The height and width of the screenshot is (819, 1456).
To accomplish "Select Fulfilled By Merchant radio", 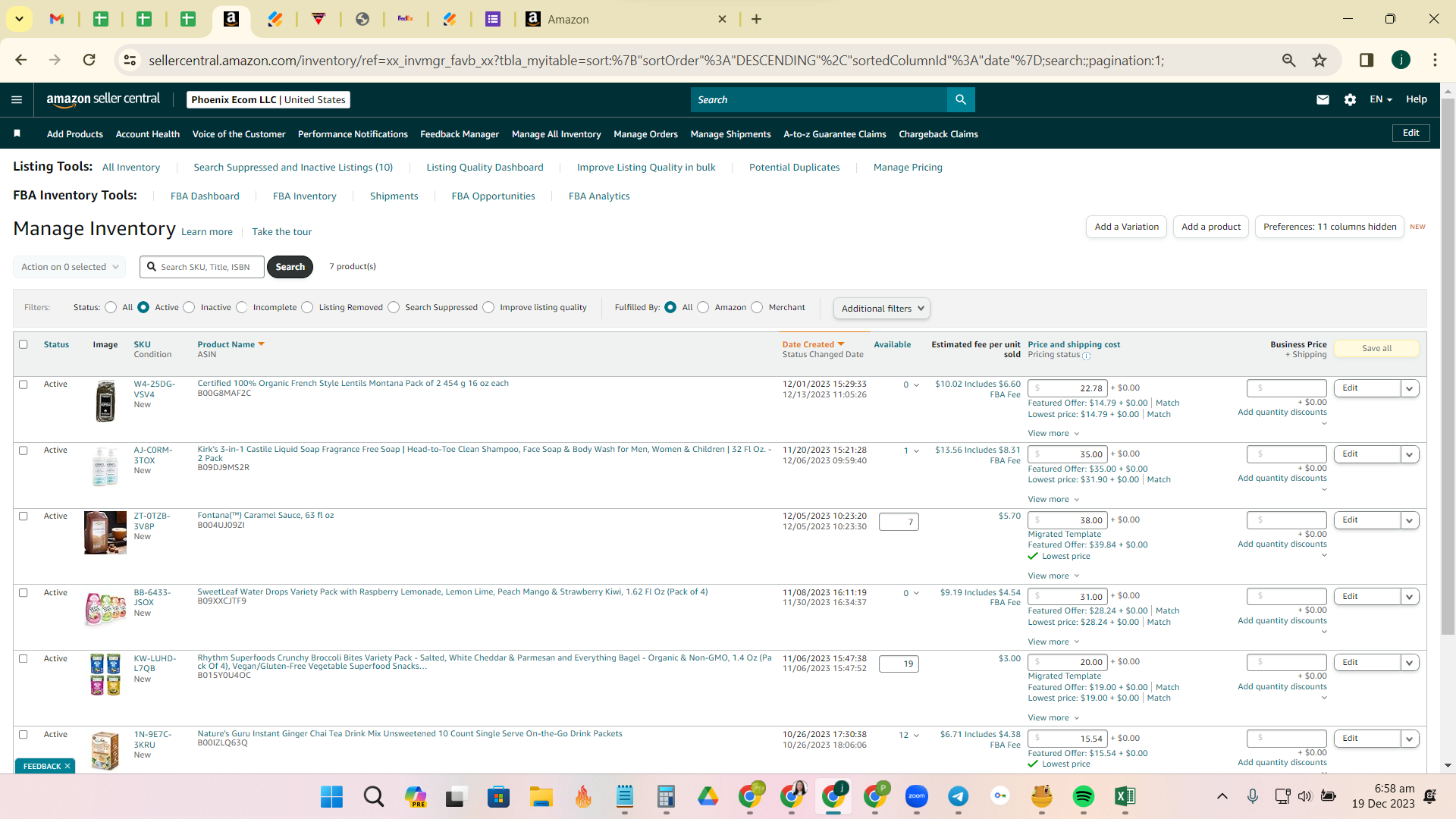I will point(757,307).
